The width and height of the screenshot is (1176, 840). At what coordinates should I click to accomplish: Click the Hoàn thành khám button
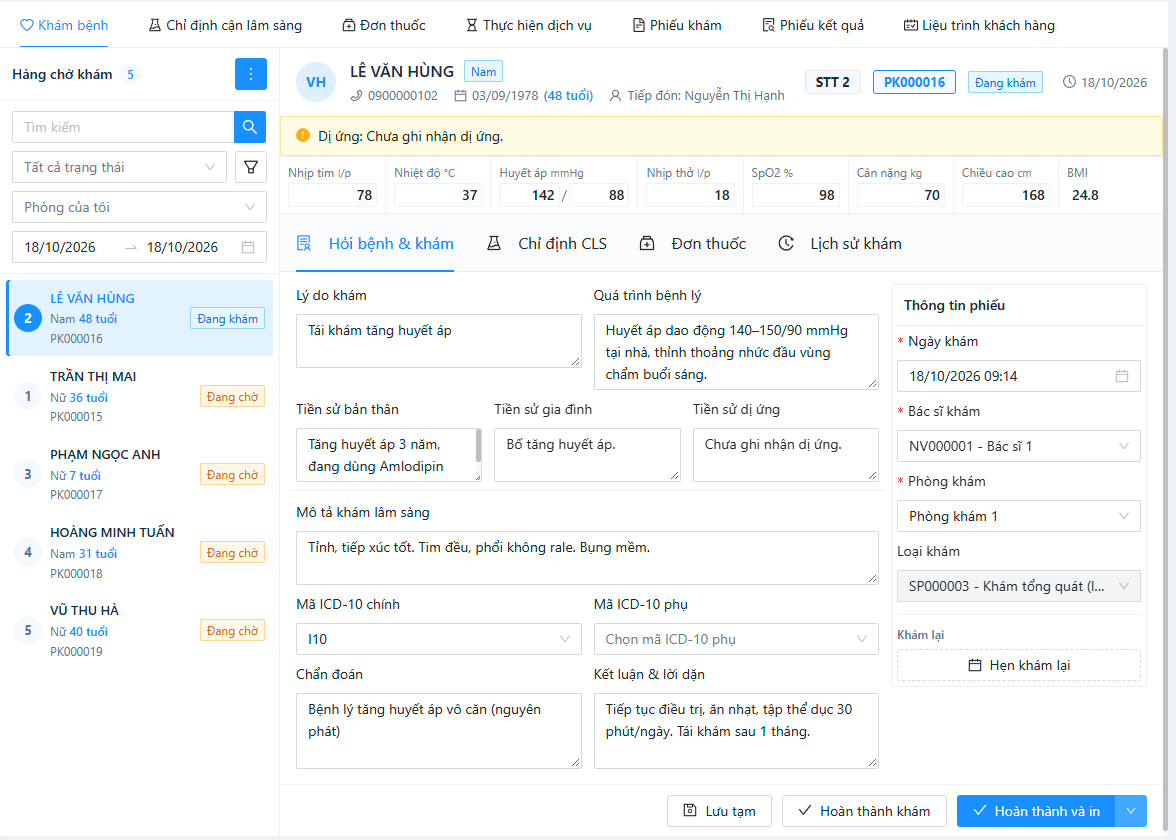[864, 811]
